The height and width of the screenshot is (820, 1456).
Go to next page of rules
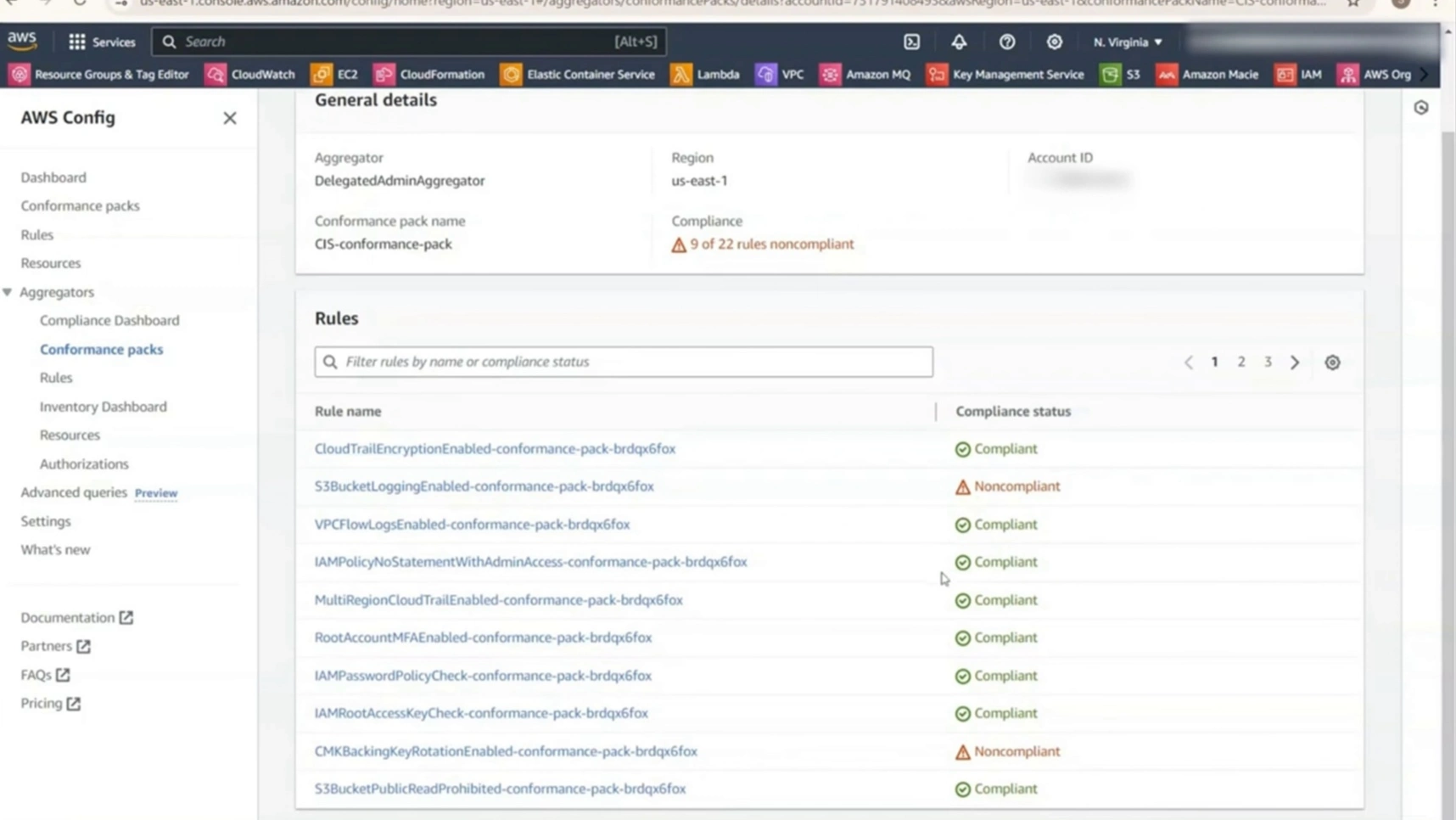(x=1295, y=362)
